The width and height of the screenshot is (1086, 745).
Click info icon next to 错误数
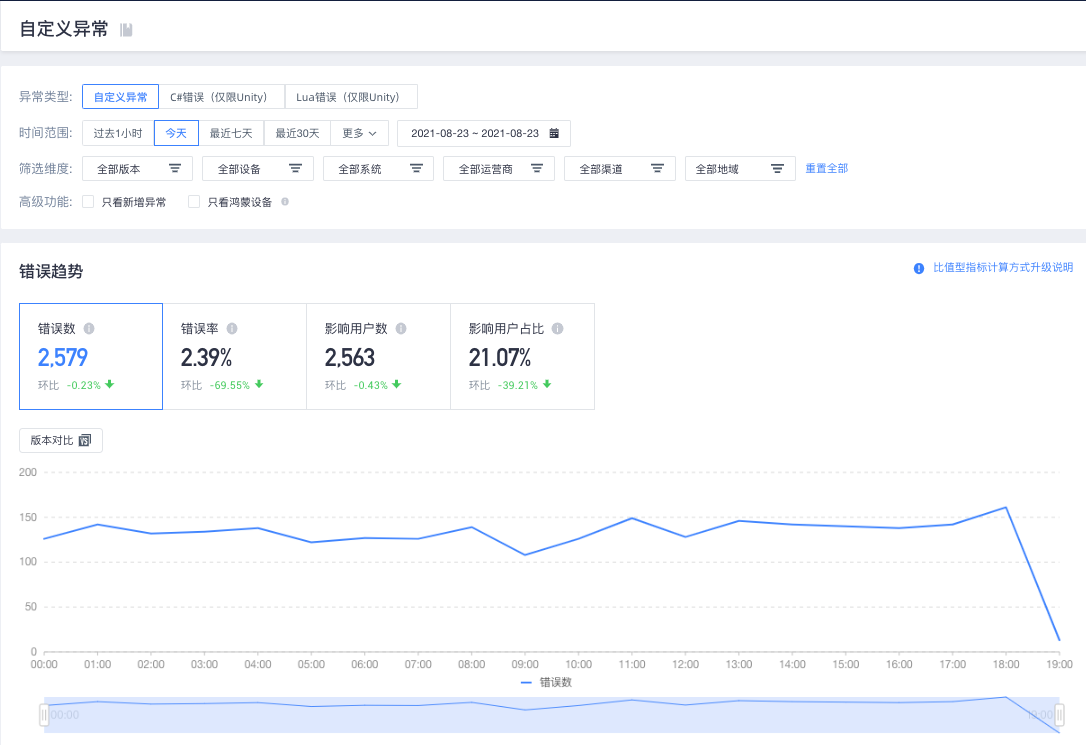point(89,329)
